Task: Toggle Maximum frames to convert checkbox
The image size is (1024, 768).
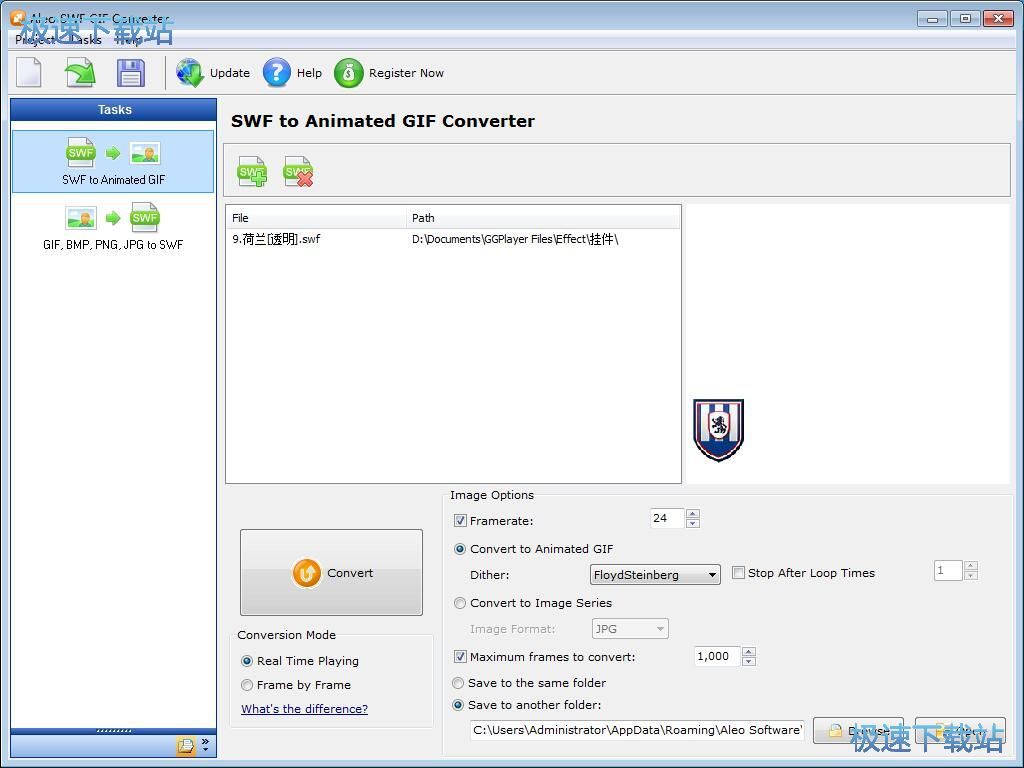Action: tap(460, 656)
